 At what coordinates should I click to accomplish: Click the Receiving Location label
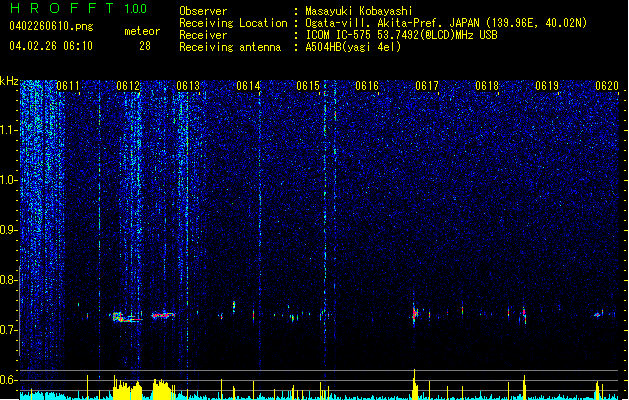pos(233,23)
